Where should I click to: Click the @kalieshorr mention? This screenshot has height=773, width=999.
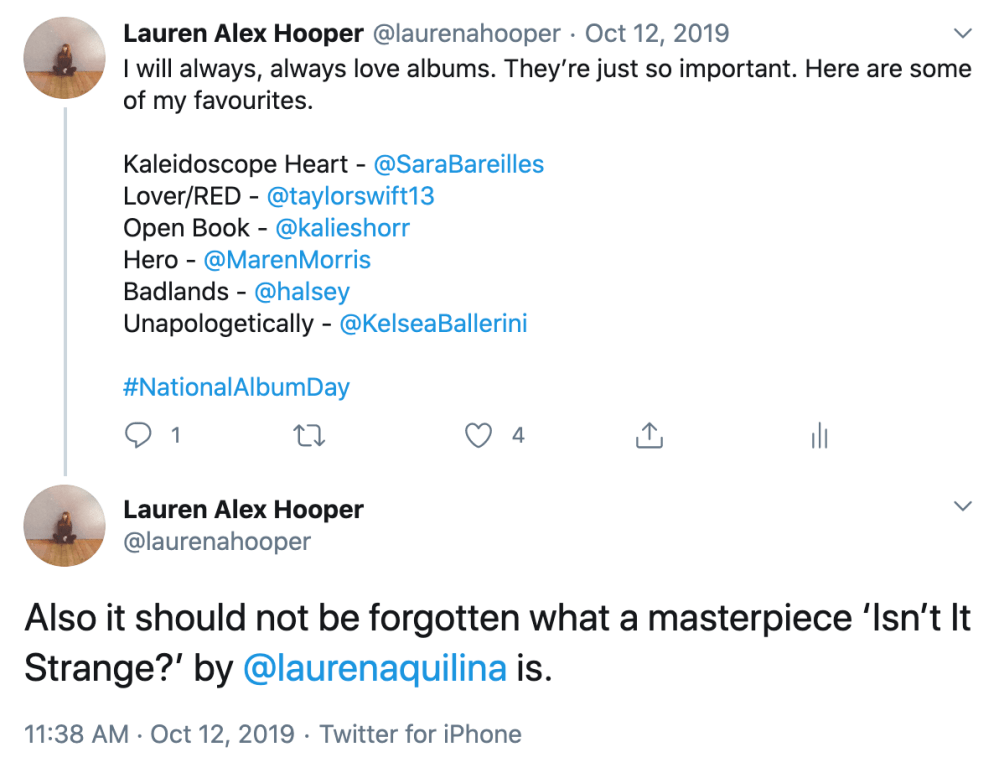[342, 228]
